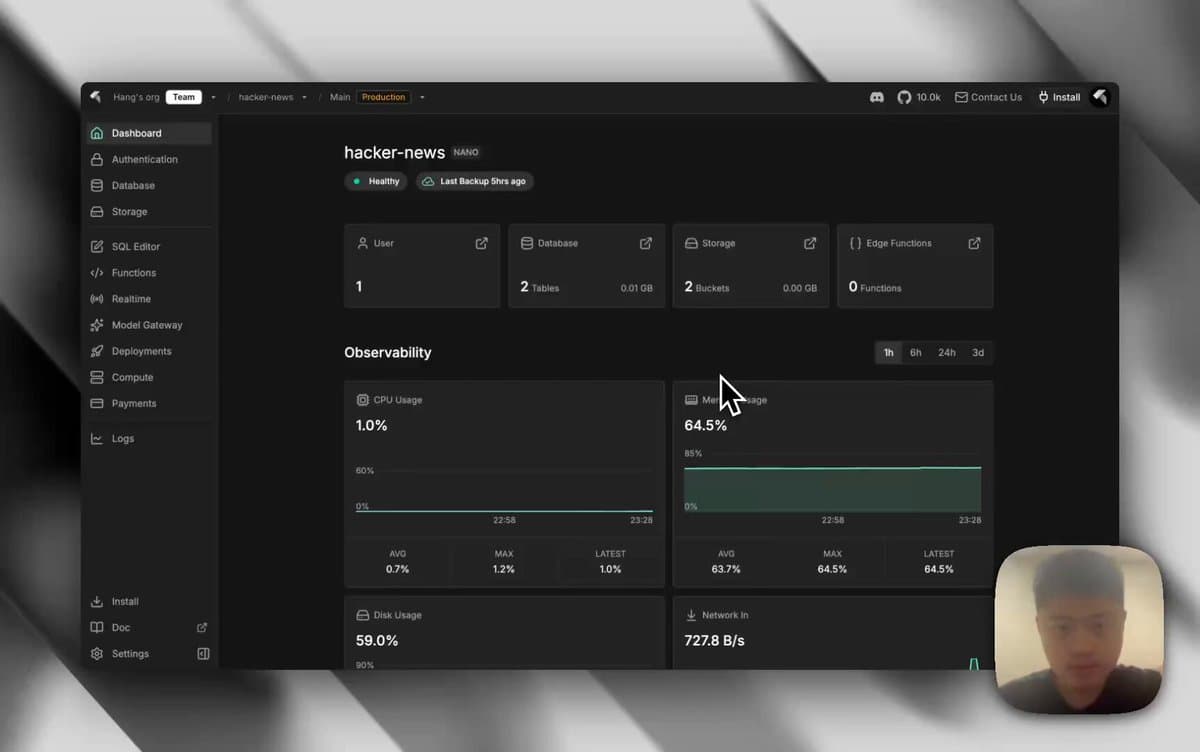
Task: Open the Database card external link icon
Action: 646,243
